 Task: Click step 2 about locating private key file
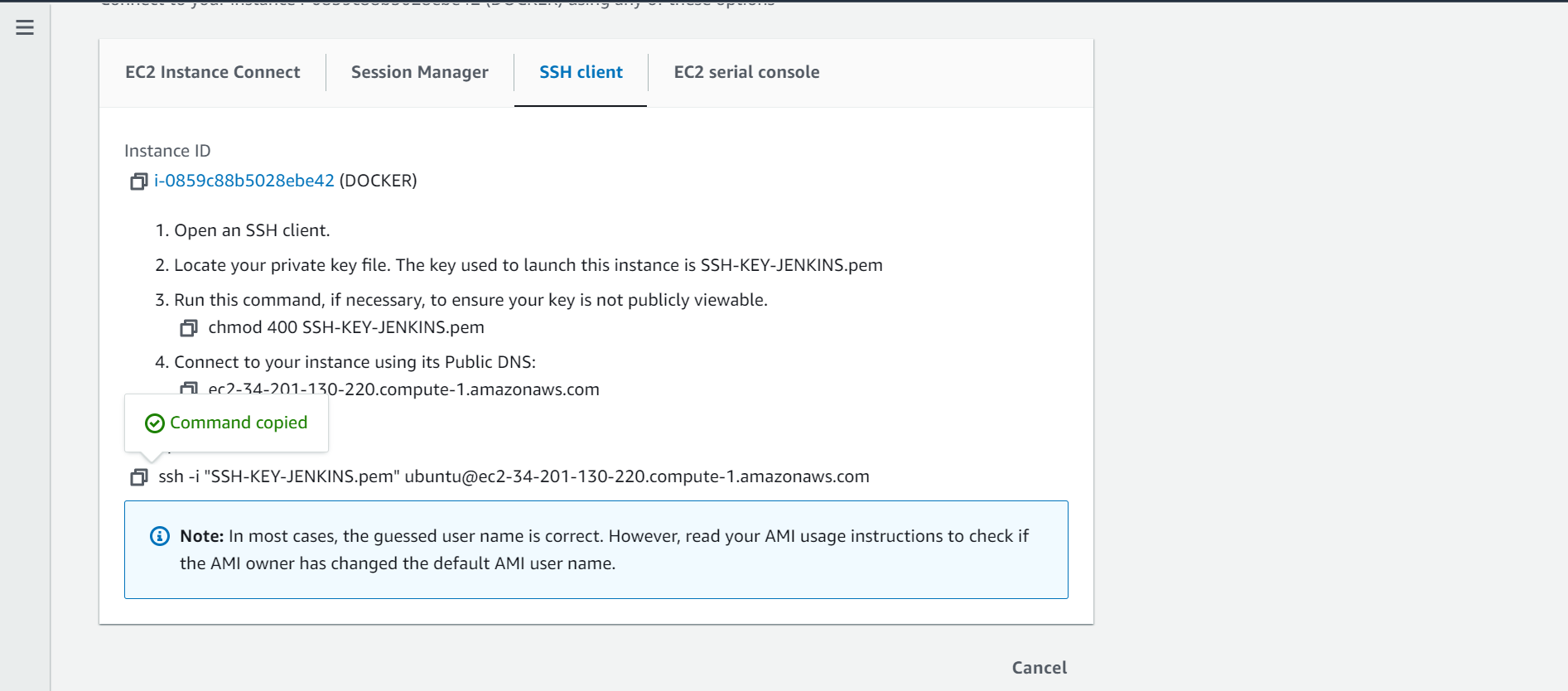tap(519, 265)
